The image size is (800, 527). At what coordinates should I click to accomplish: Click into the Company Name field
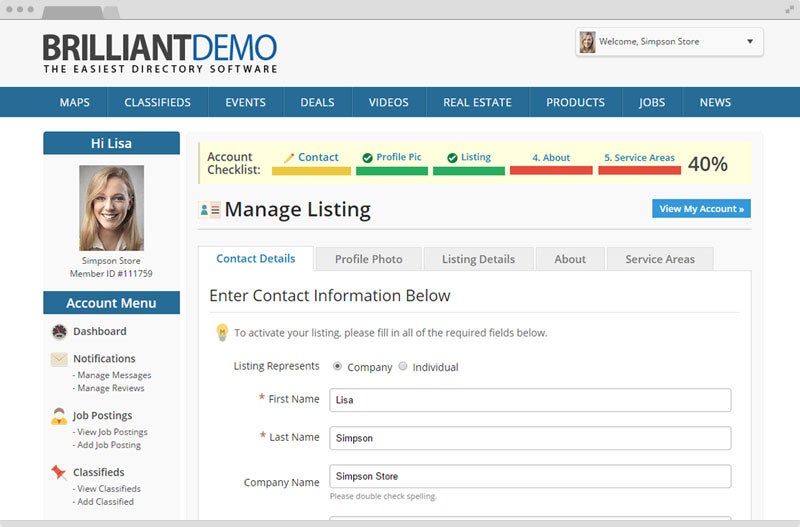[x=530, y=476]
